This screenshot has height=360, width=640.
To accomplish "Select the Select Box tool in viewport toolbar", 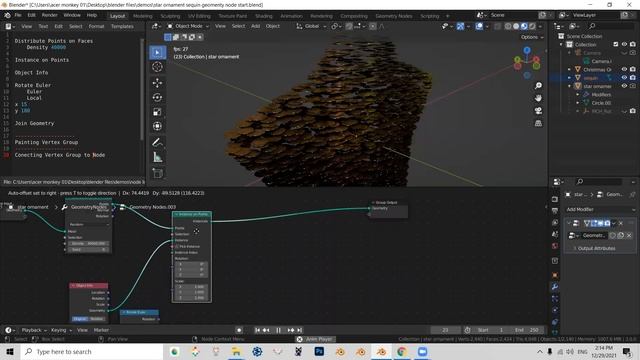I will point(157,52).
